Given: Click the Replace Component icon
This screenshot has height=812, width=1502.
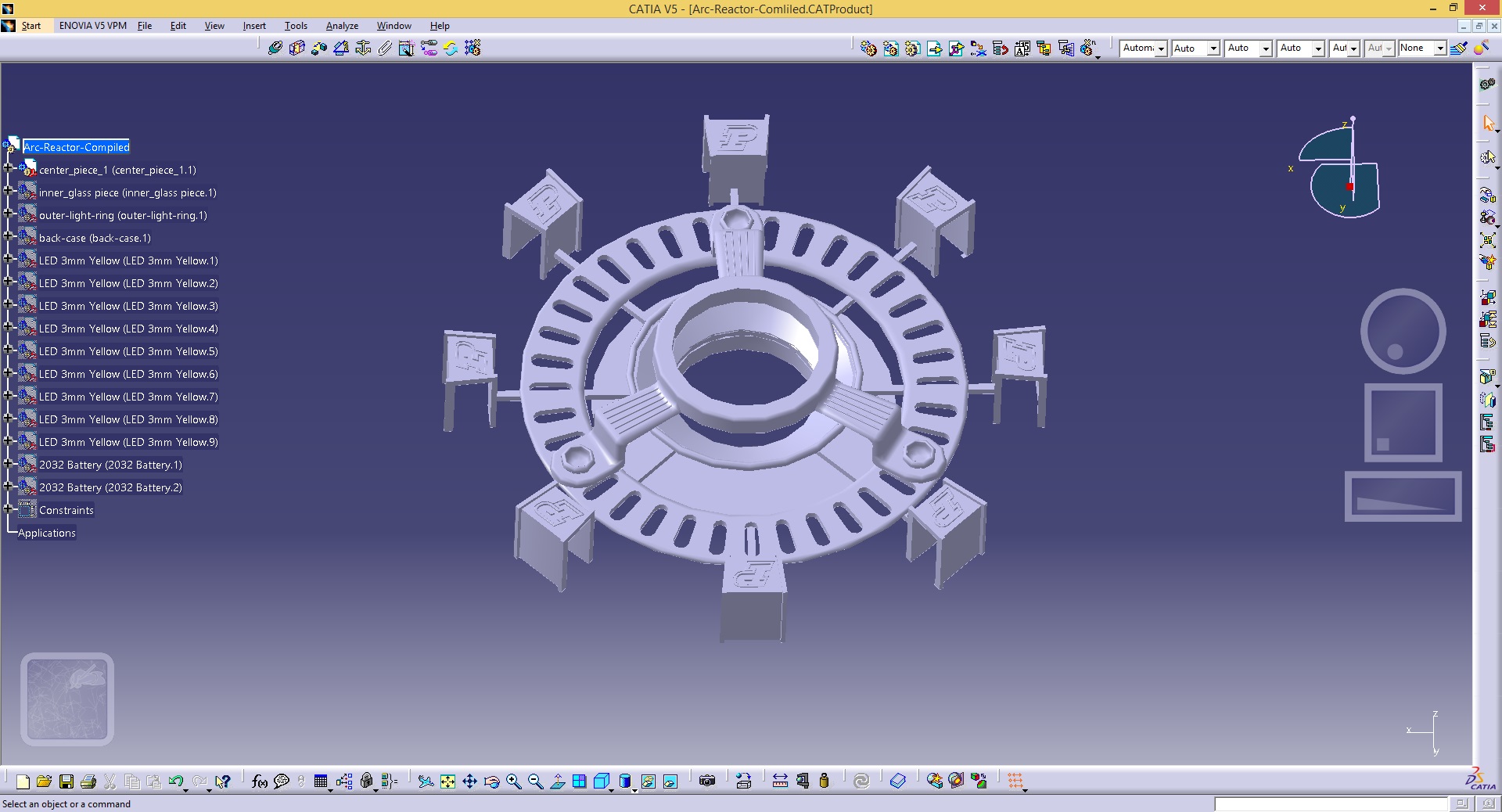Looking at the screenshot, I should tap(978, 49).
